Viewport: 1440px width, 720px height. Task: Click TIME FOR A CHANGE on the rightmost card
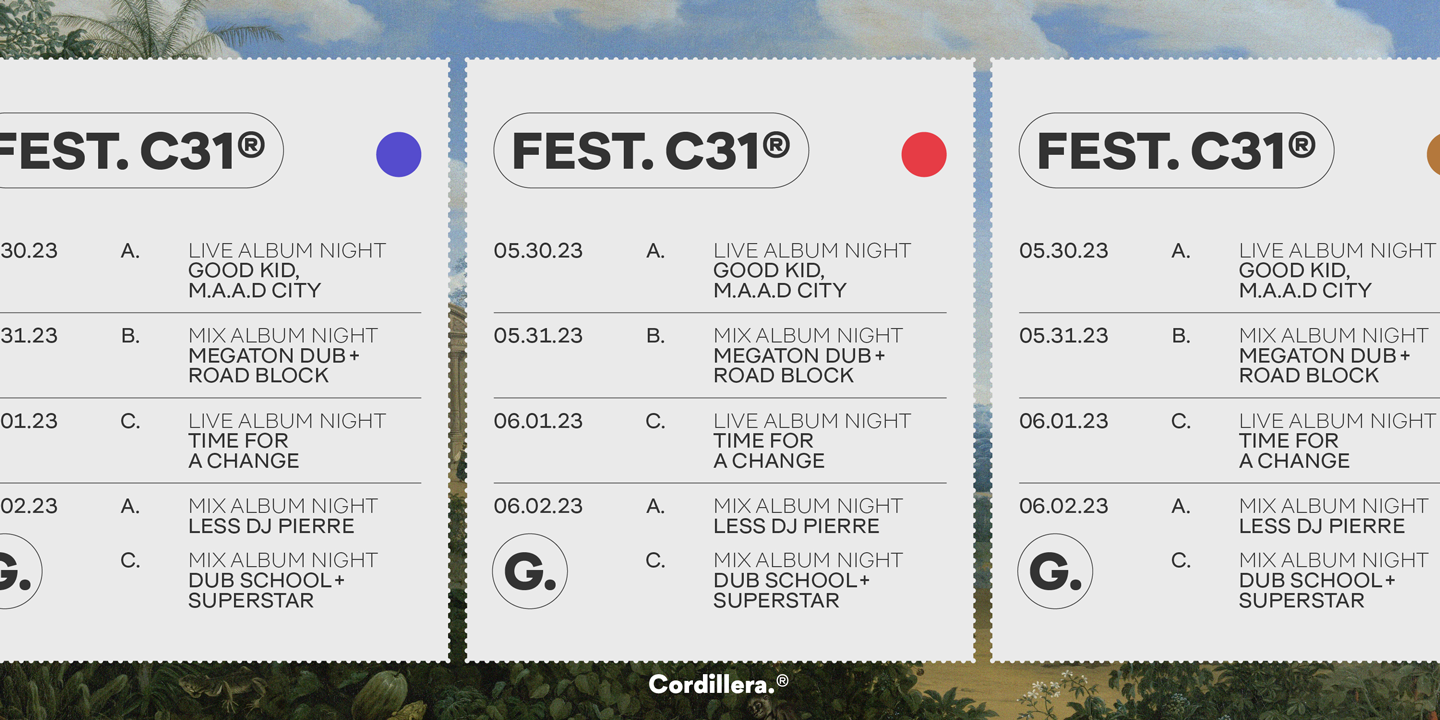pos(1294,451)
